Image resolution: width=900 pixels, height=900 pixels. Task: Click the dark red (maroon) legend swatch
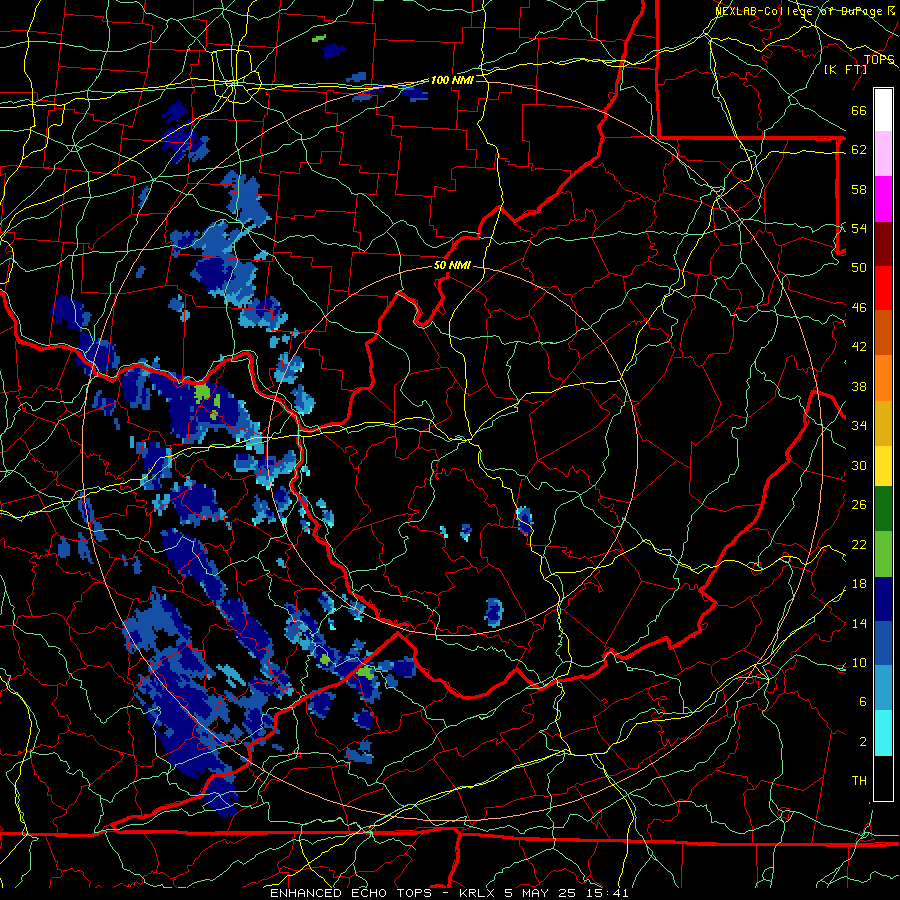click(x=883, y=243)
